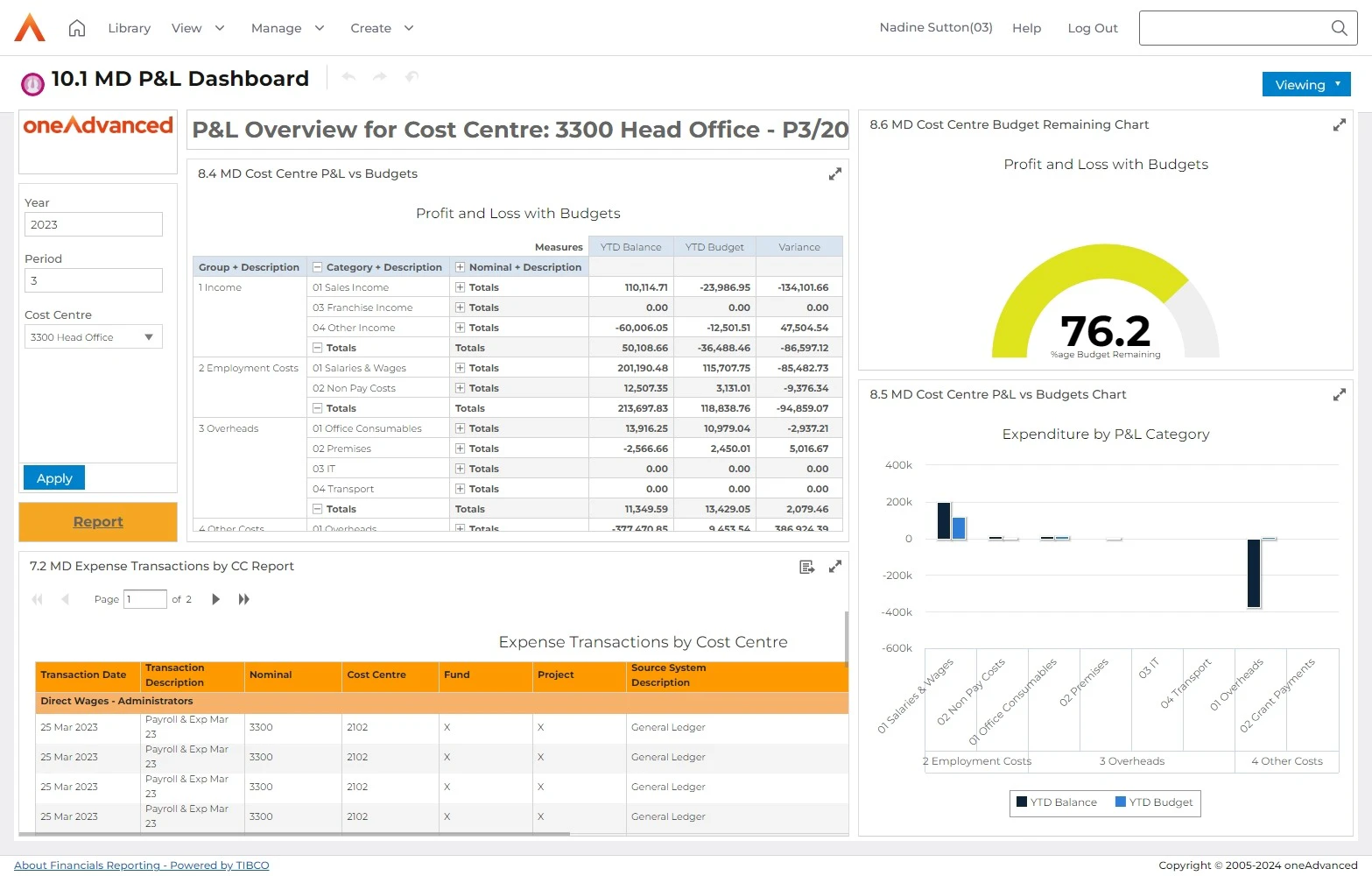The height and width of the screenshot is (876, 1372).
Task: Toggle the YTD Balance legend entry
Action: point(1057,802)
